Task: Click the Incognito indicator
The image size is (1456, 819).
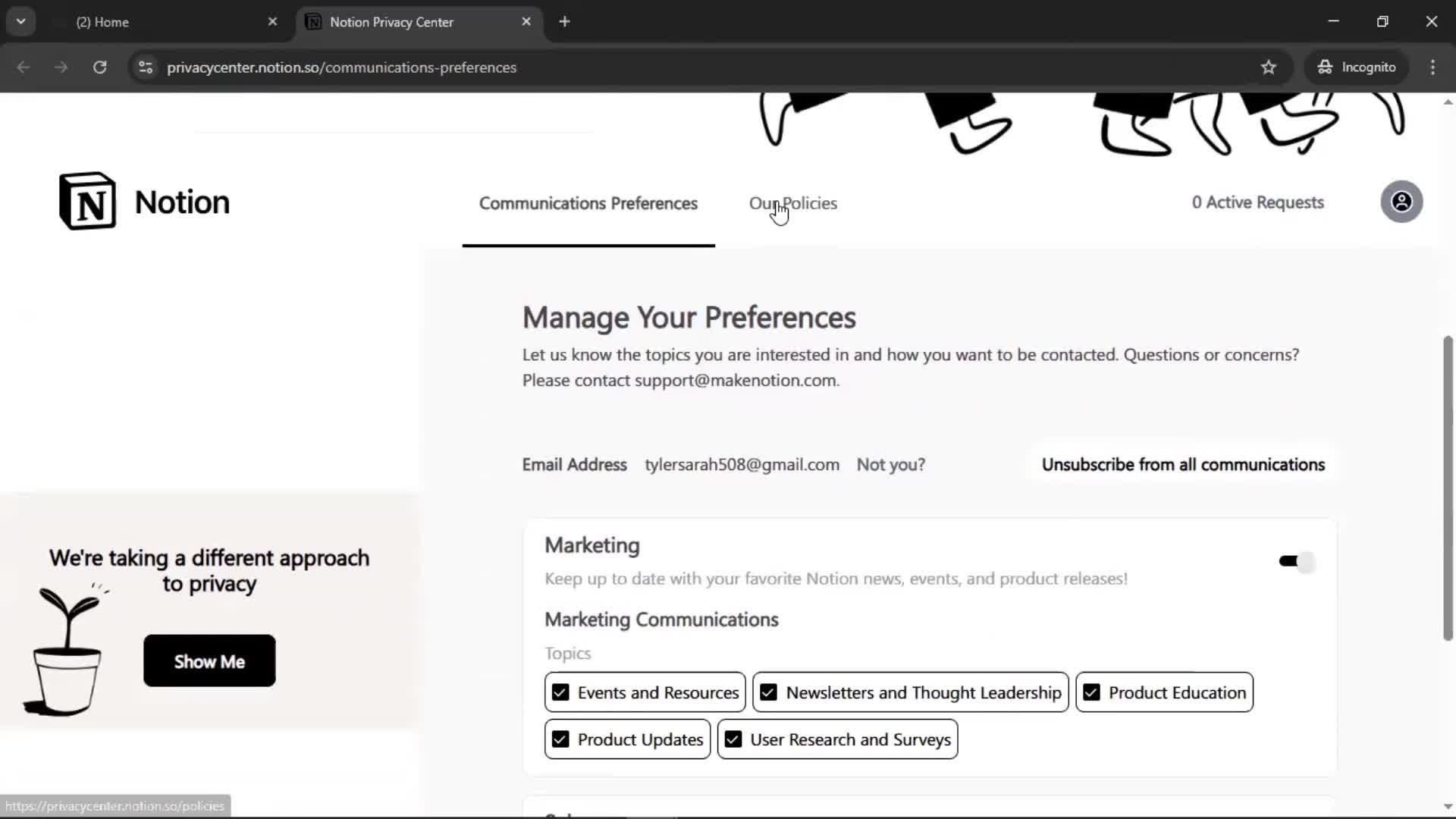Action: tap(1357, 67)
